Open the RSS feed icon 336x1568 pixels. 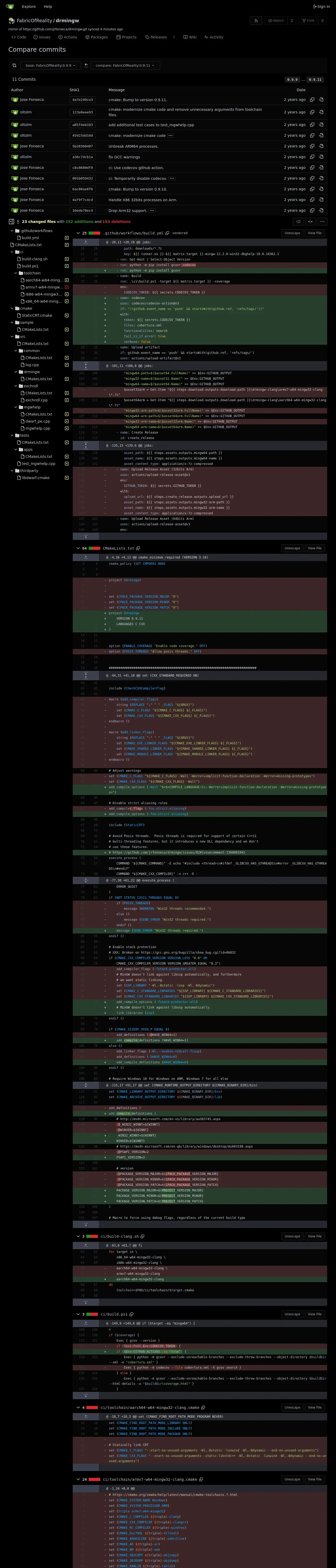tap(256, 21)
